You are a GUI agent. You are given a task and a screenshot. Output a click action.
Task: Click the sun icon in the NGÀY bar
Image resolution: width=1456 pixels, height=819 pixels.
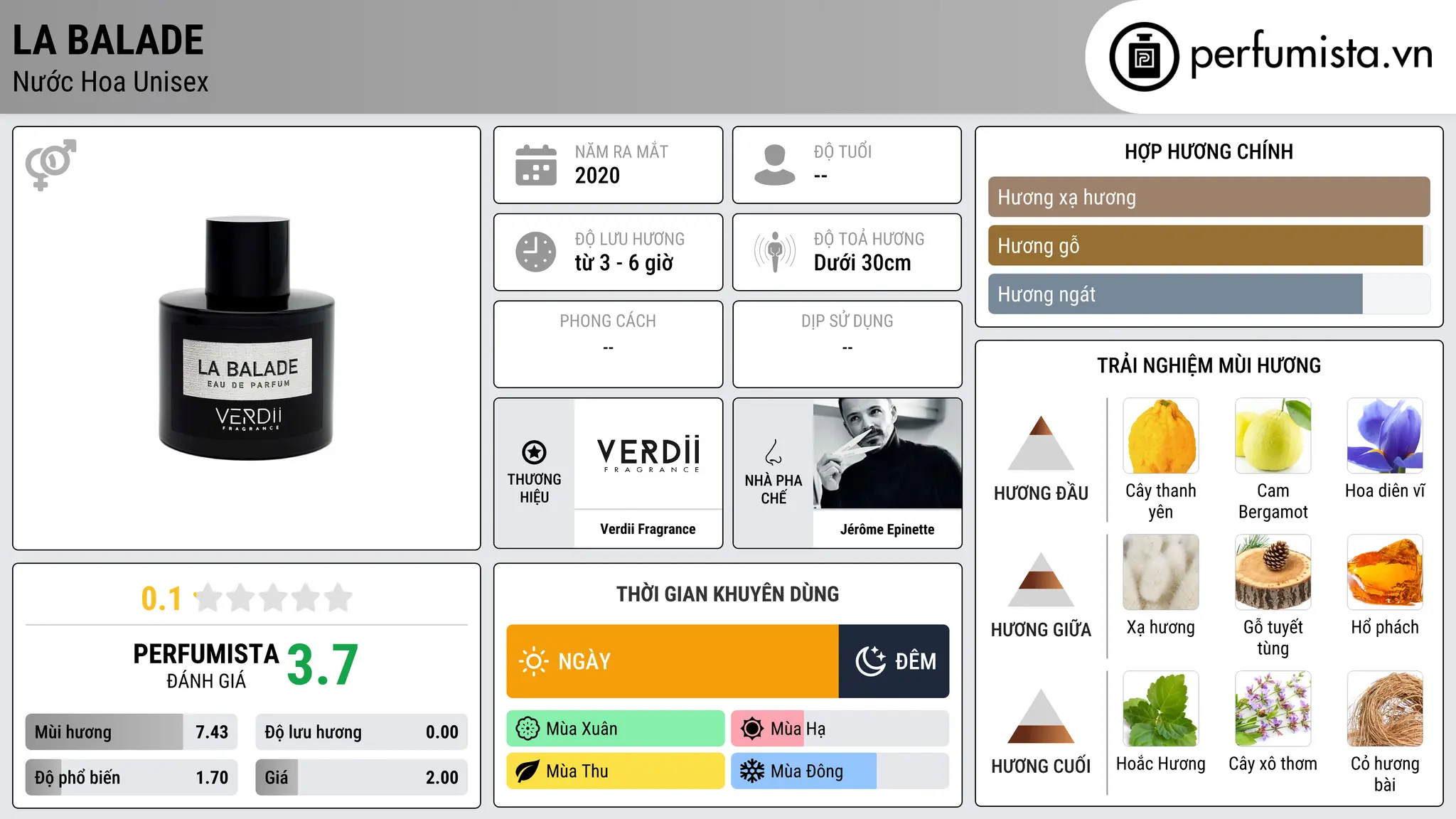[534, 661]
